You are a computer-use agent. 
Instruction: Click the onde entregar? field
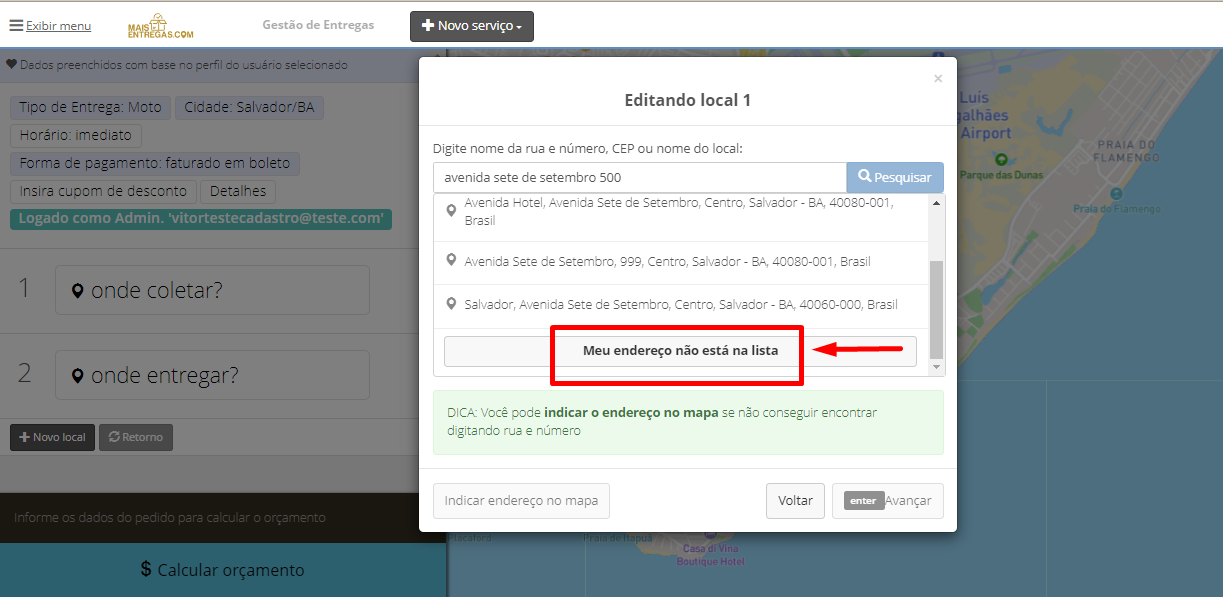(x=212, y=376)
